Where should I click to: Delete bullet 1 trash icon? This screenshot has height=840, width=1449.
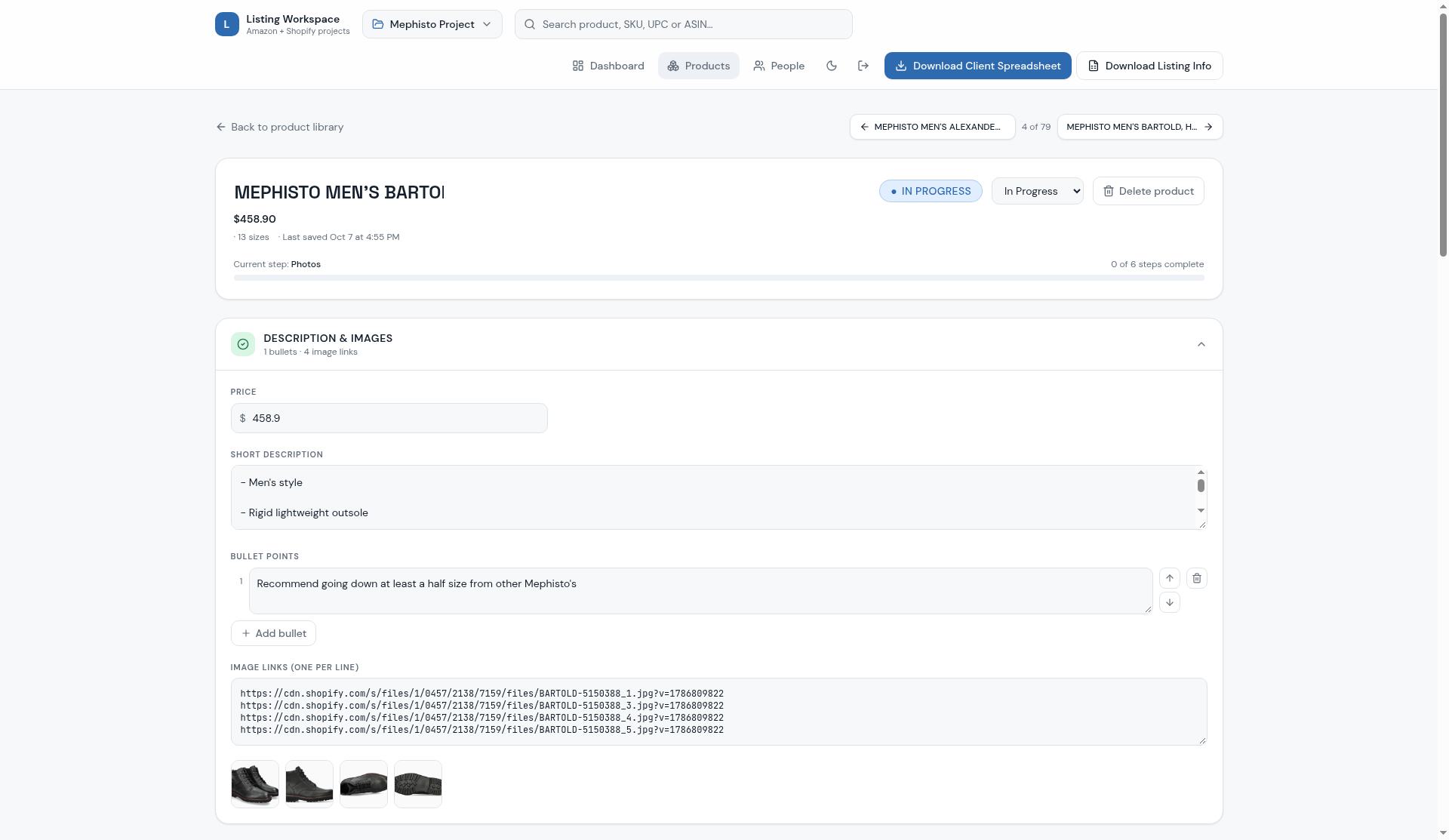pyautogui.click(x=1196, y=578)
